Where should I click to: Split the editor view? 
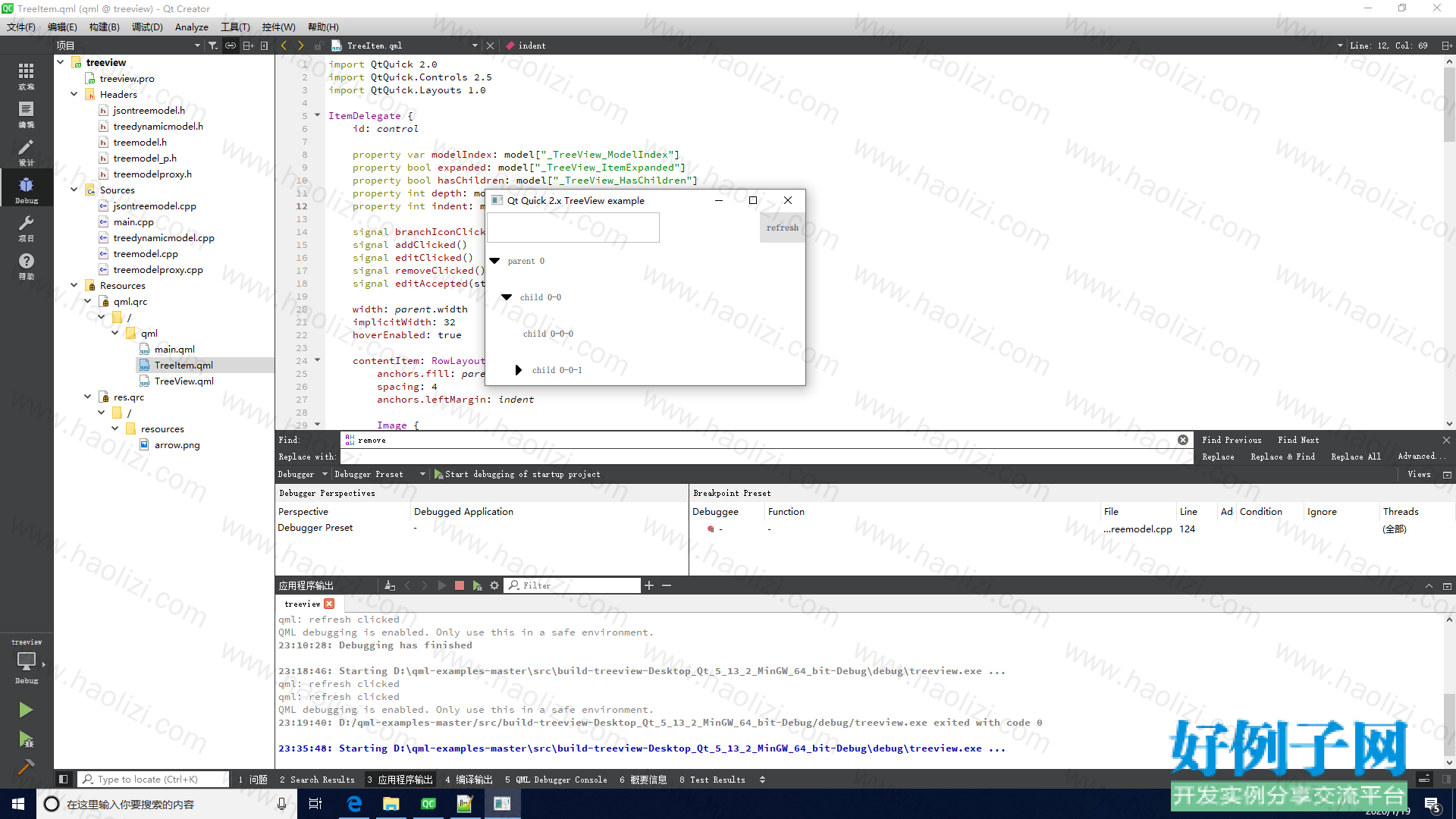pyautogui.click(x=1446, y=45)
